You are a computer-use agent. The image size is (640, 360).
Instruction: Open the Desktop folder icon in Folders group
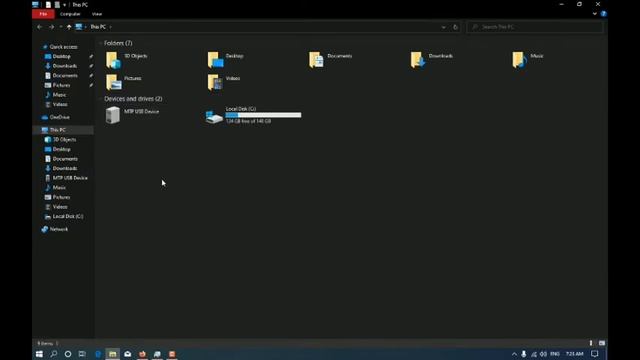[x=215, y=60]
